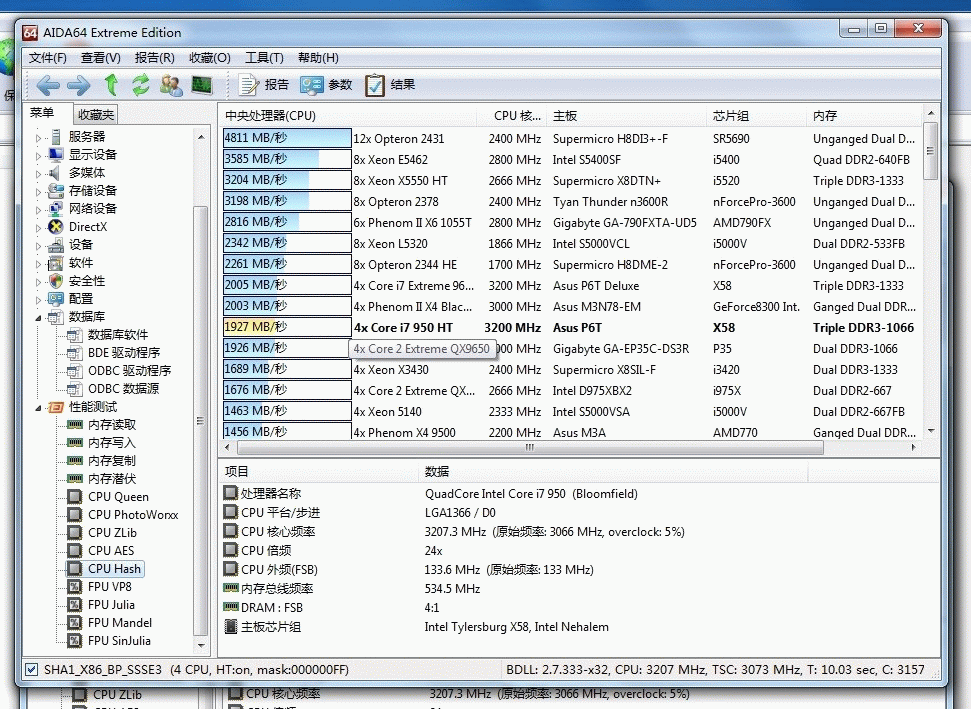The image size is (971, 709).
Task: Click the green monitor diagnostics toolbar icon
Action: pyautogui.click(x=202, y=86)
